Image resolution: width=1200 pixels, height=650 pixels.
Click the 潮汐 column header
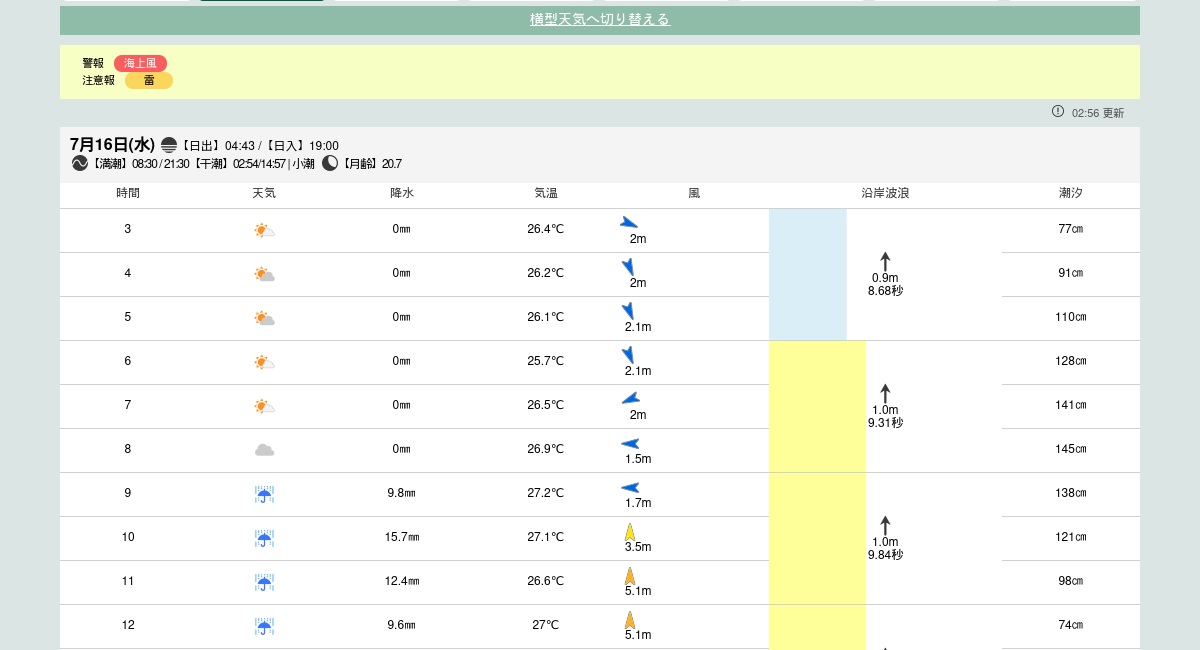[1070, 193]
